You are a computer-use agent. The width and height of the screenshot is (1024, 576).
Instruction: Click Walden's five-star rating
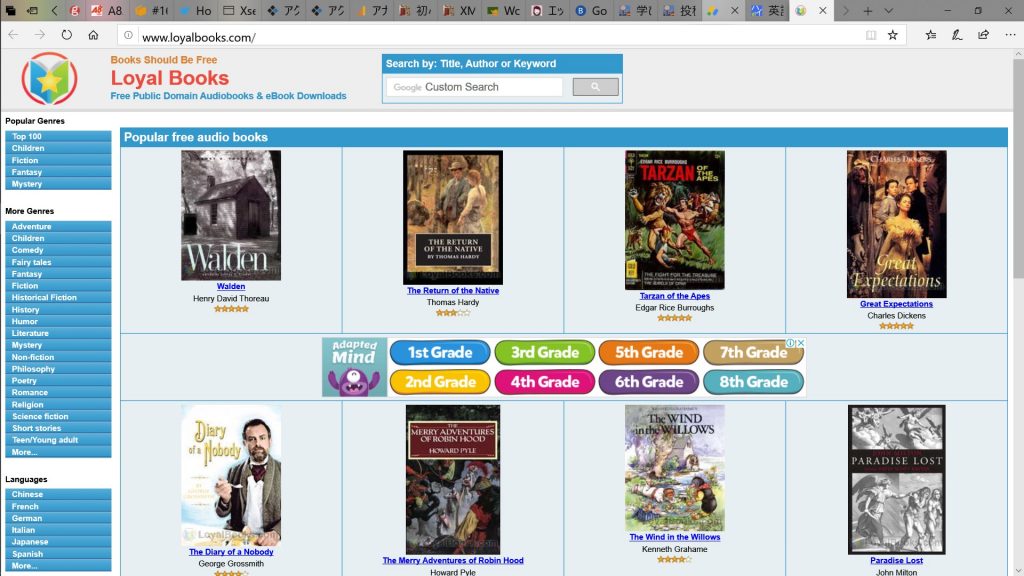(231, 309)
